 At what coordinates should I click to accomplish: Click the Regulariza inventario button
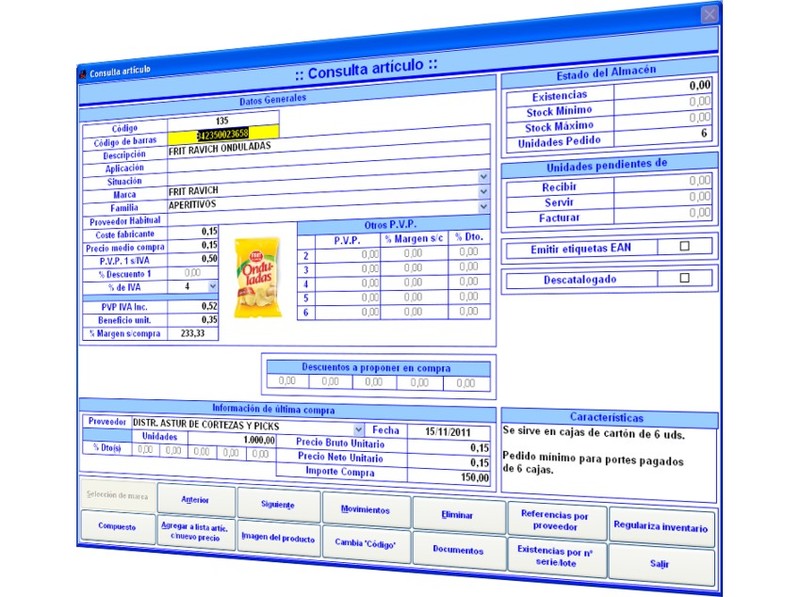(661, 526)
